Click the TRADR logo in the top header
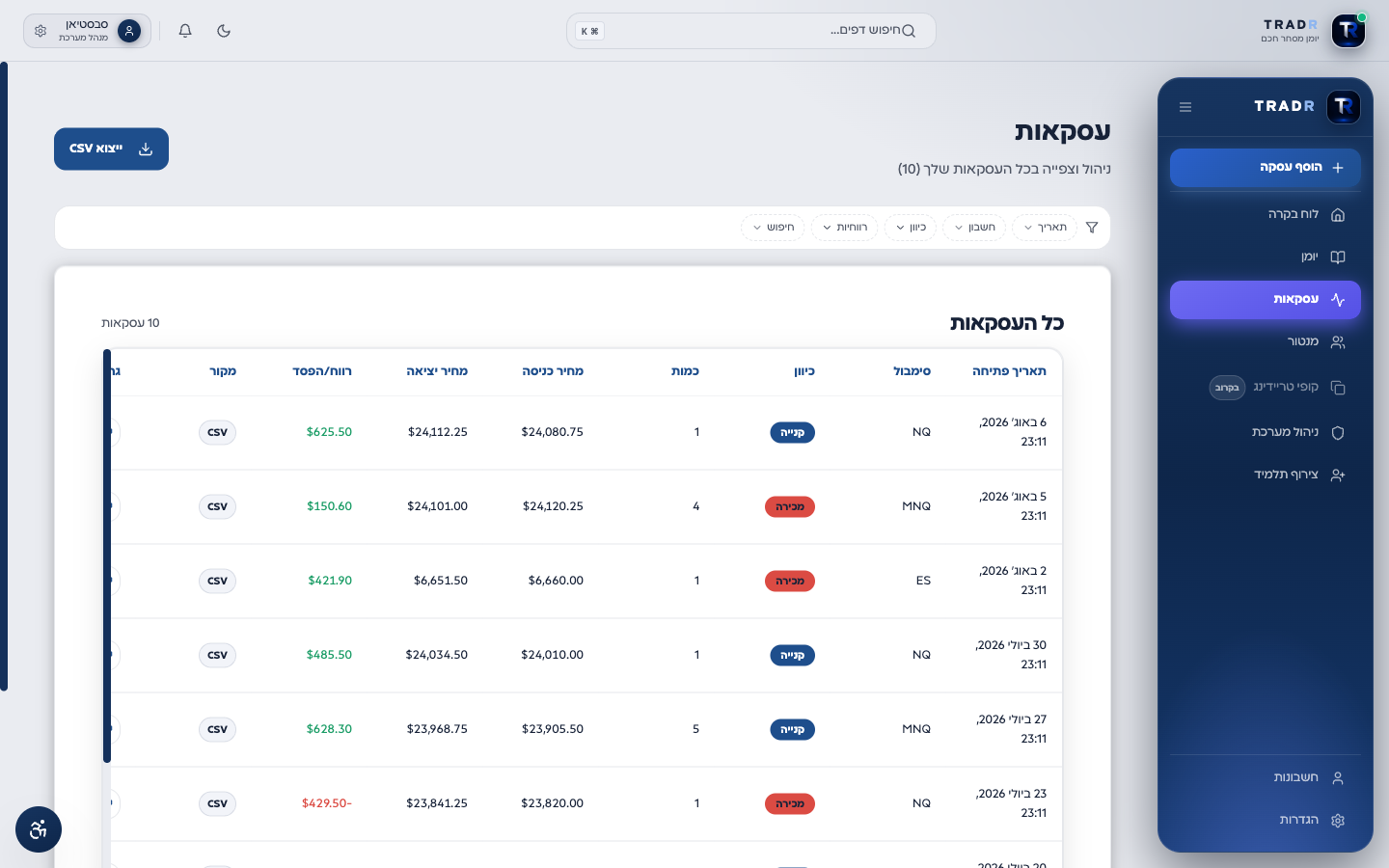Viewport: 1389px width, 868px height. [x=1348, y=31]
